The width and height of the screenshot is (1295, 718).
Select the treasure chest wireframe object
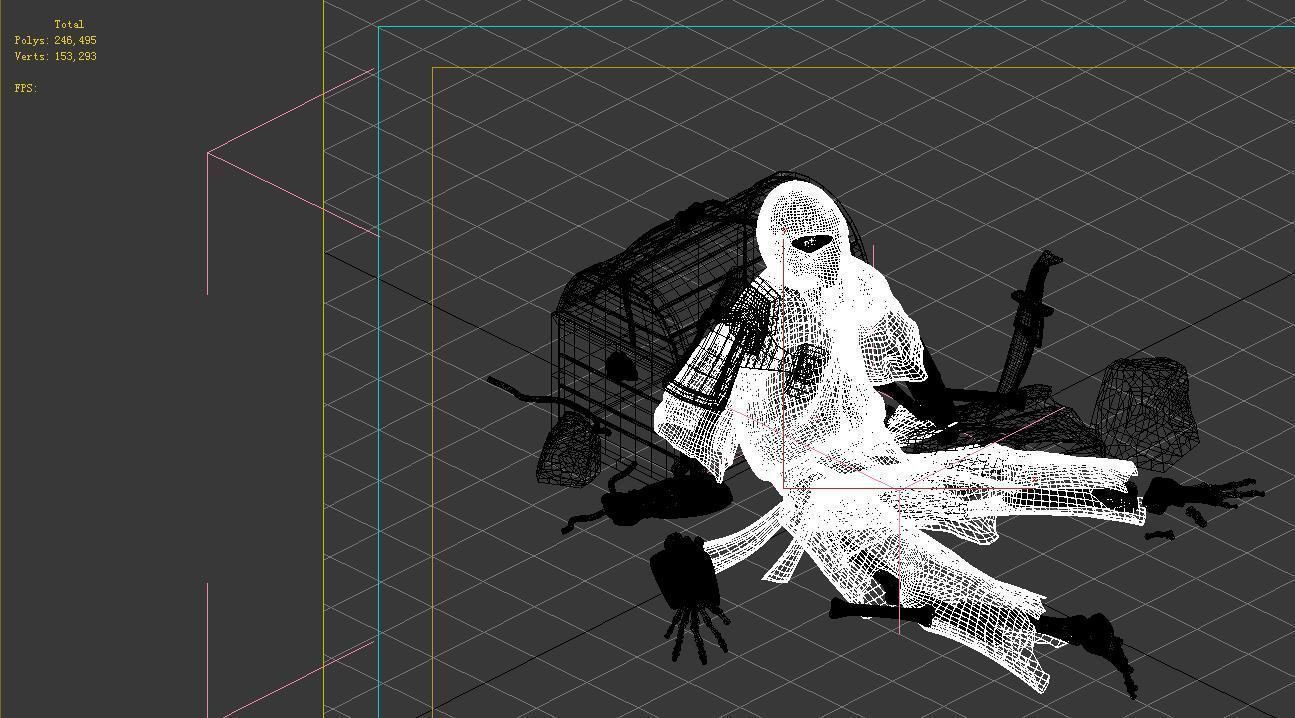(x=640, y=320)
